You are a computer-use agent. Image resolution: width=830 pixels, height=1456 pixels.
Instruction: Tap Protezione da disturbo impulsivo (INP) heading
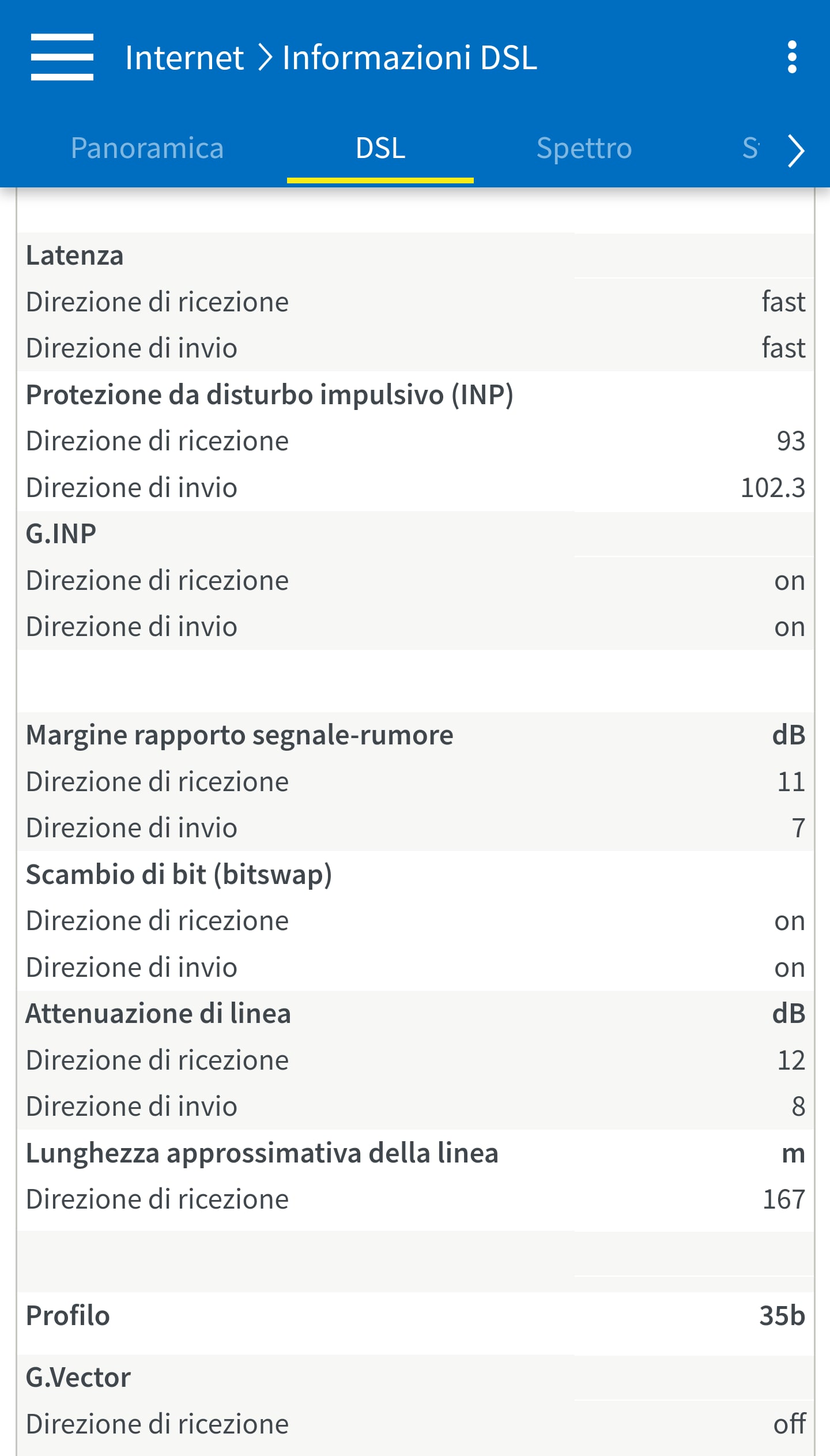(x=269, y=395)
